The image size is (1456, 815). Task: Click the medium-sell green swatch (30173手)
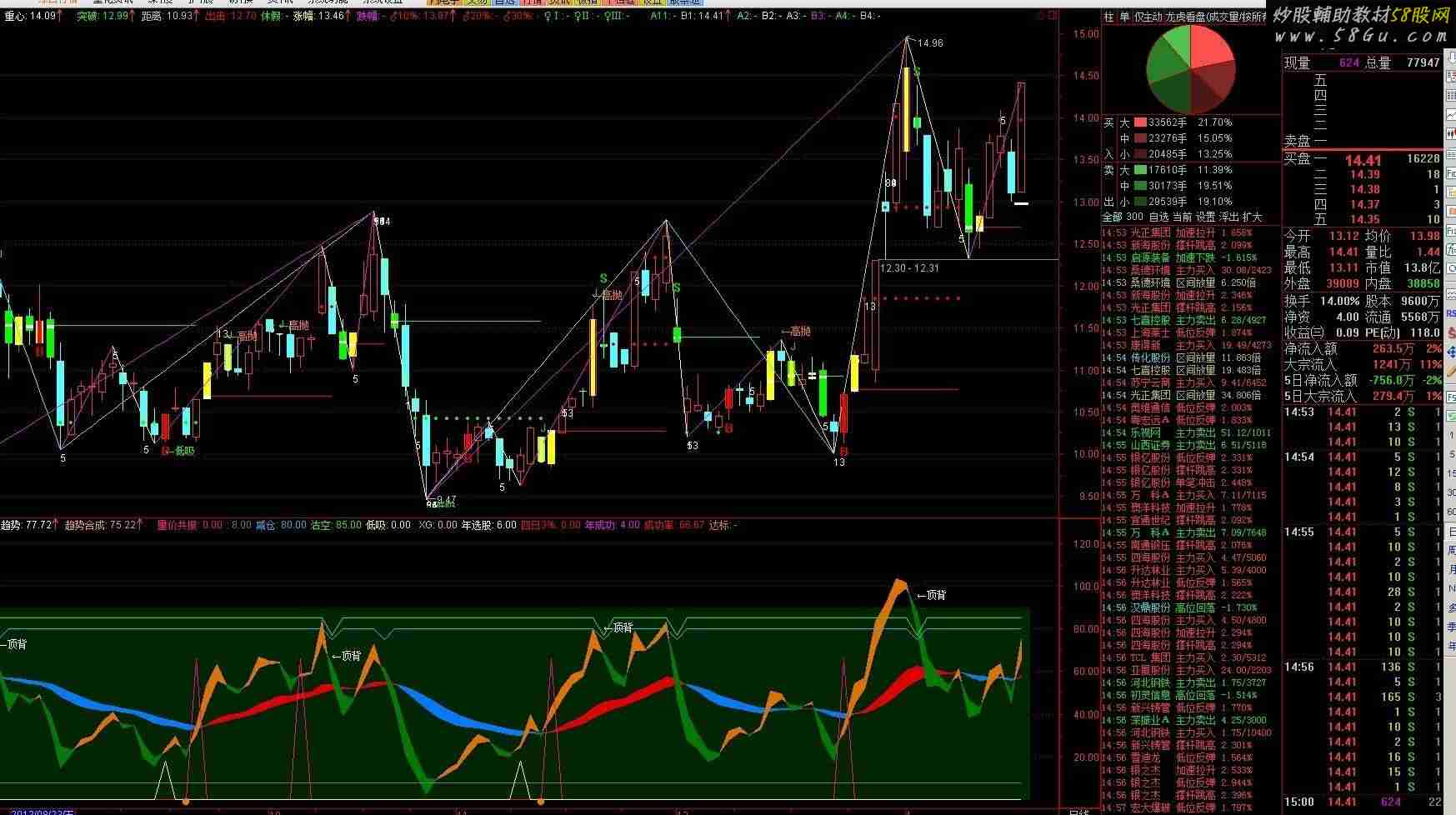click(x=1139, y=186)
